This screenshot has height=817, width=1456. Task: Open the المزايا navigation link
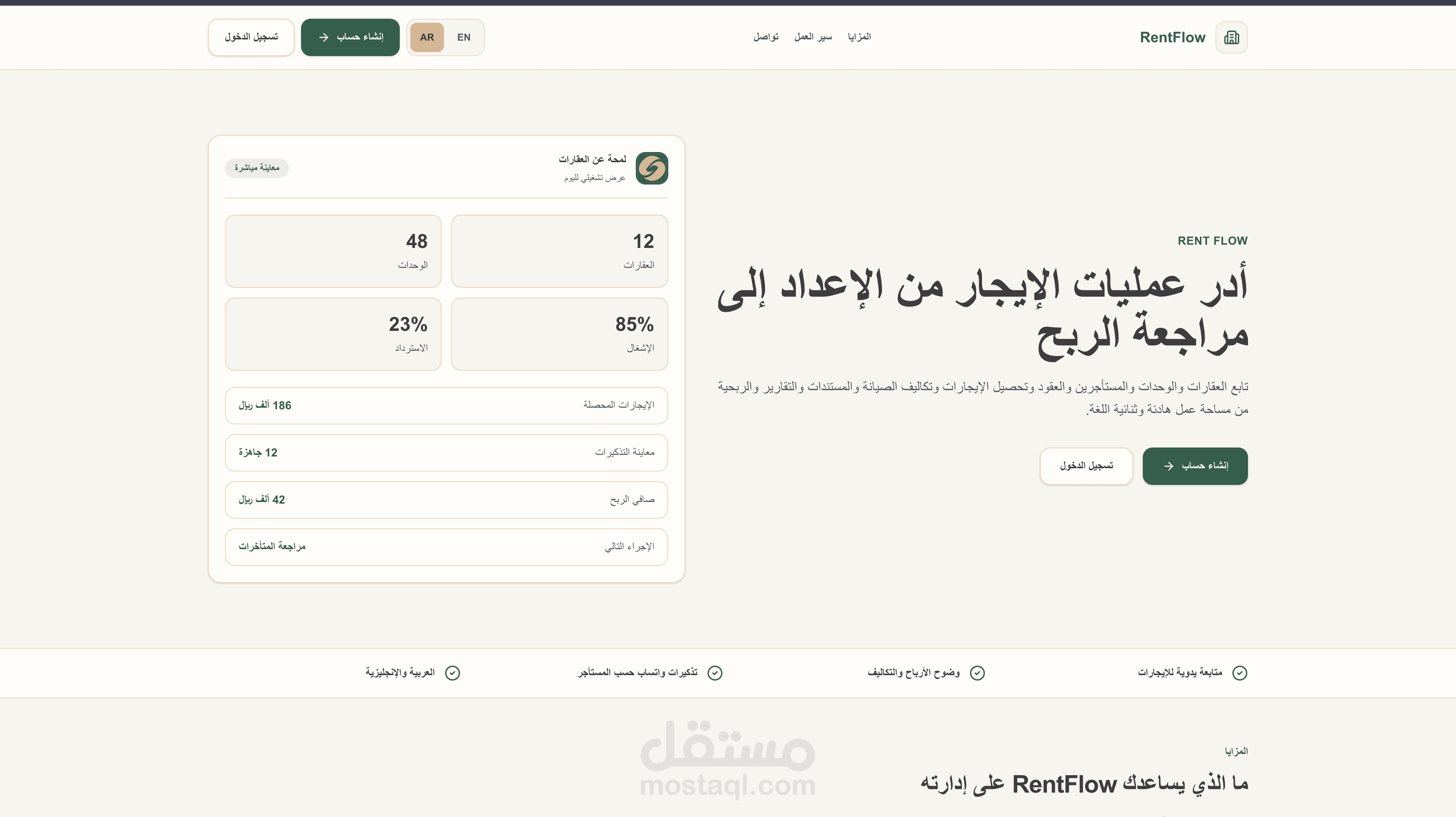859,37
